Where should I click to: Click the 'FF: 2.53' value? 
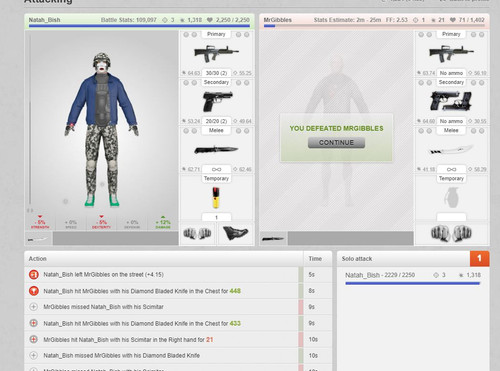pos(397,20)
